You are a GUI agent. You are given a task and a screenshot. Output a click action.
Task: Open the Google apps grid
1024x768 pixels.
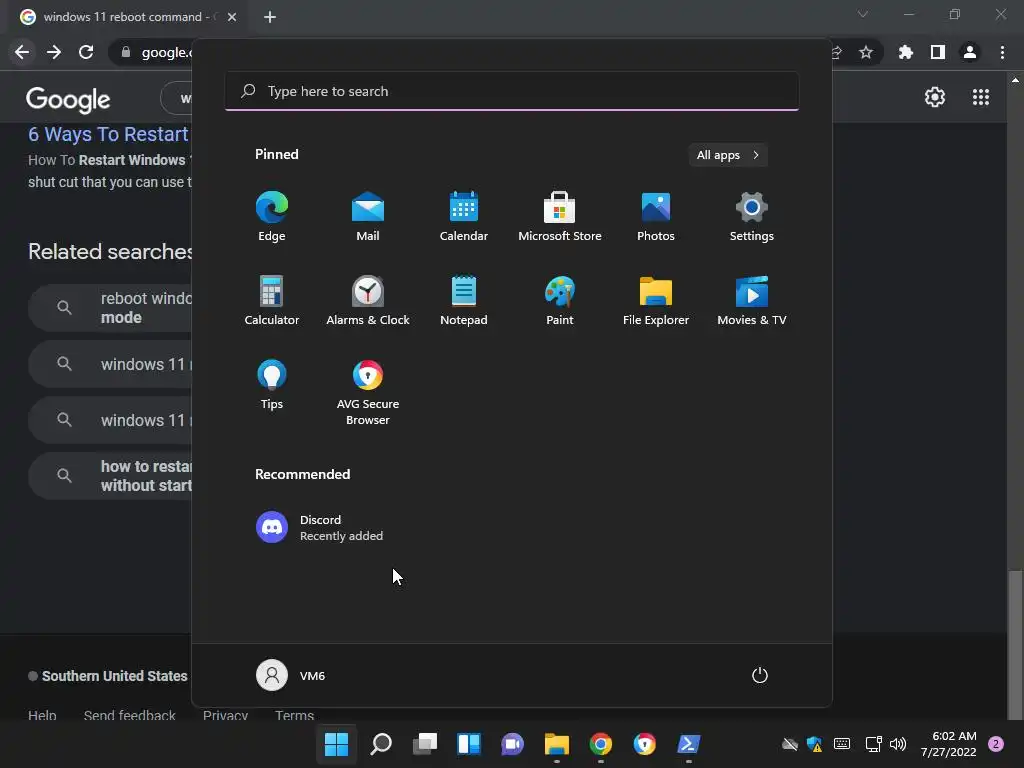point(981,97)
